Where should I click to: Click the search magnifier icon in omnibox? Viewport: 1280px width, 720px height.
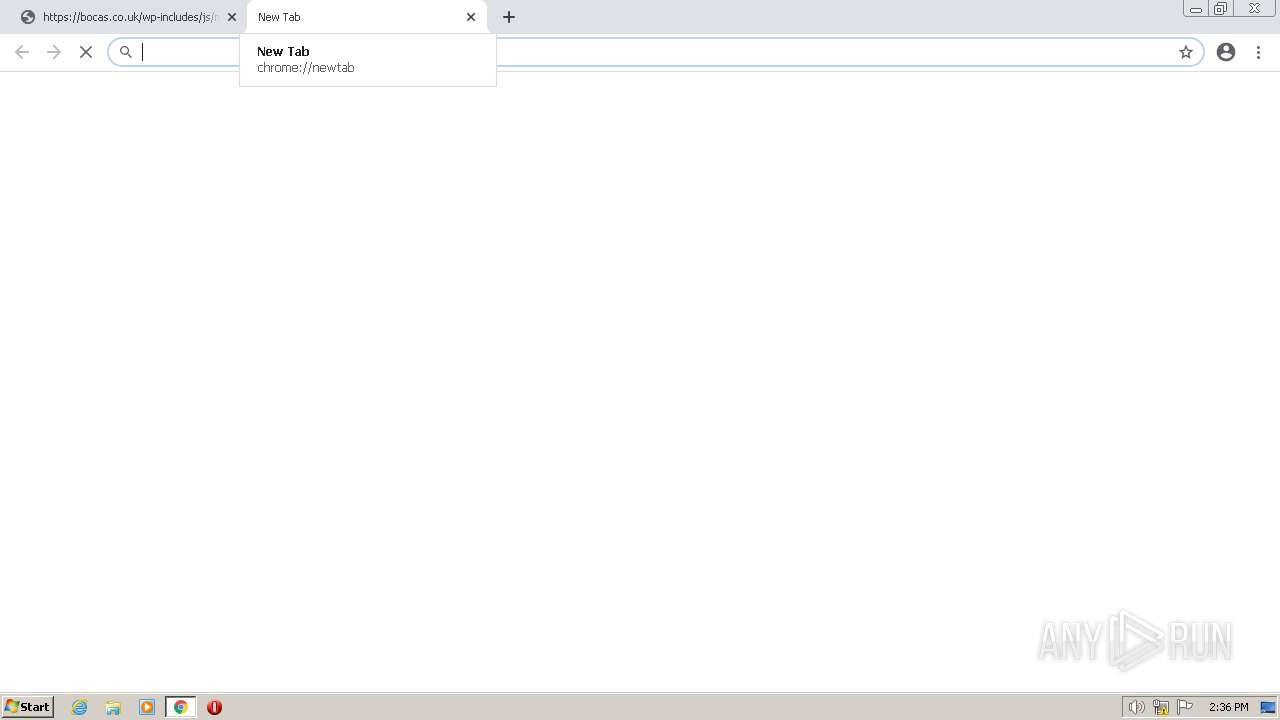point(126,52)
